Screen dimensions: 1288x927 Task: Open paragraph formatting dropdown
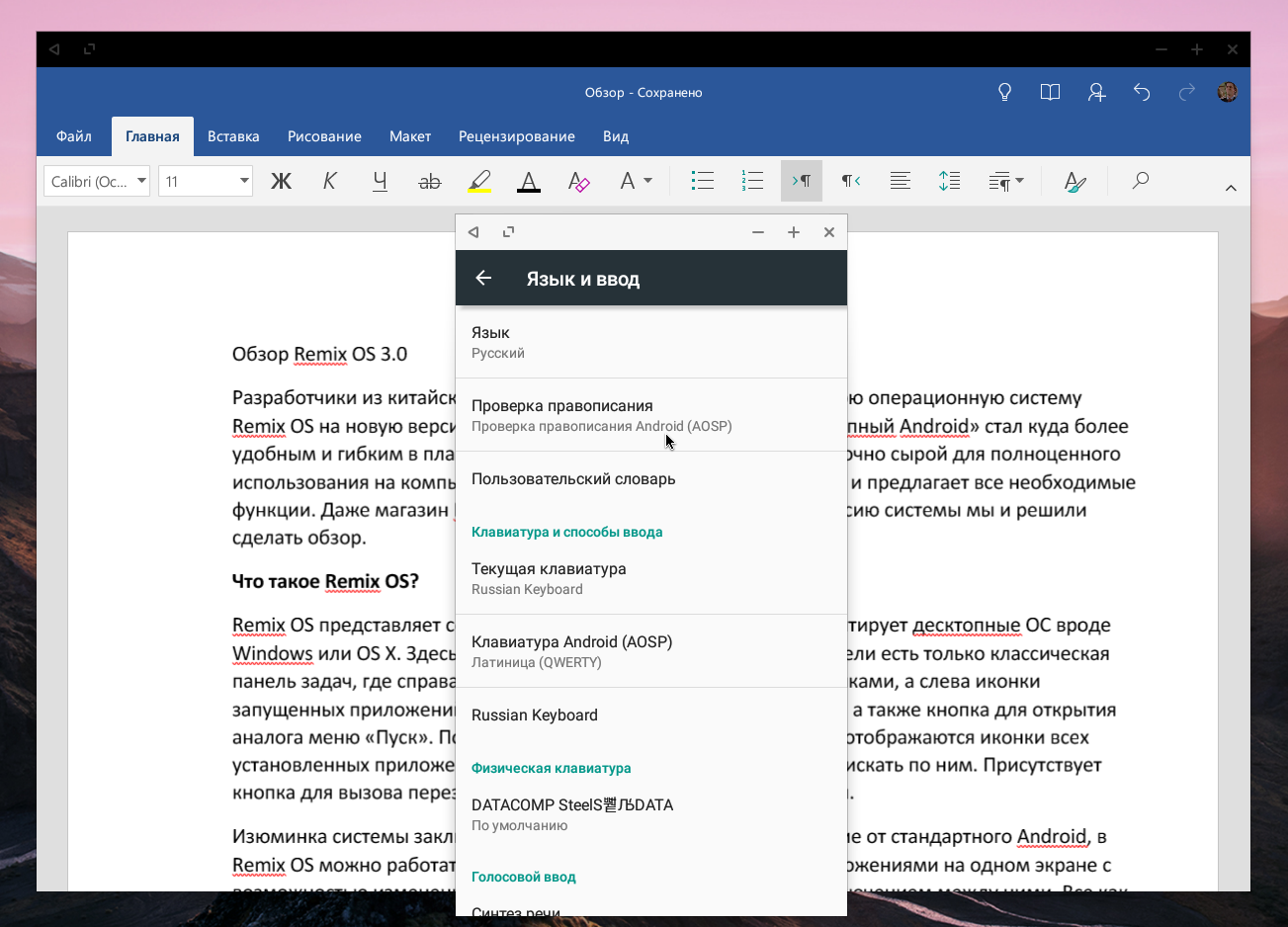pyautogui.click(x=1006, y=181)
